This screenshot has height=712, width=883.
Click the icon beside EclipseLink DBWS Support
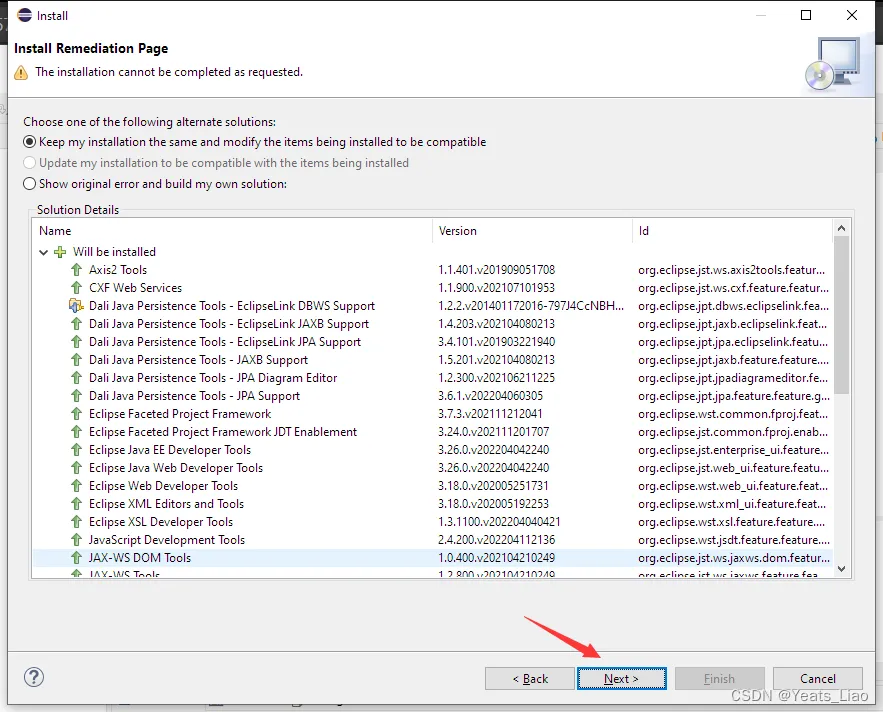coord(76,306)
